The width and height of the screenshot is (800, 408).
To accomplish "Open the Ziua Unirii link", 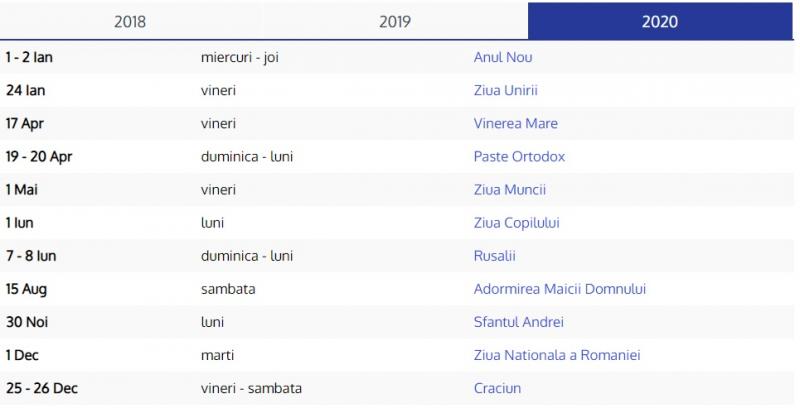I will click(506, 90).
